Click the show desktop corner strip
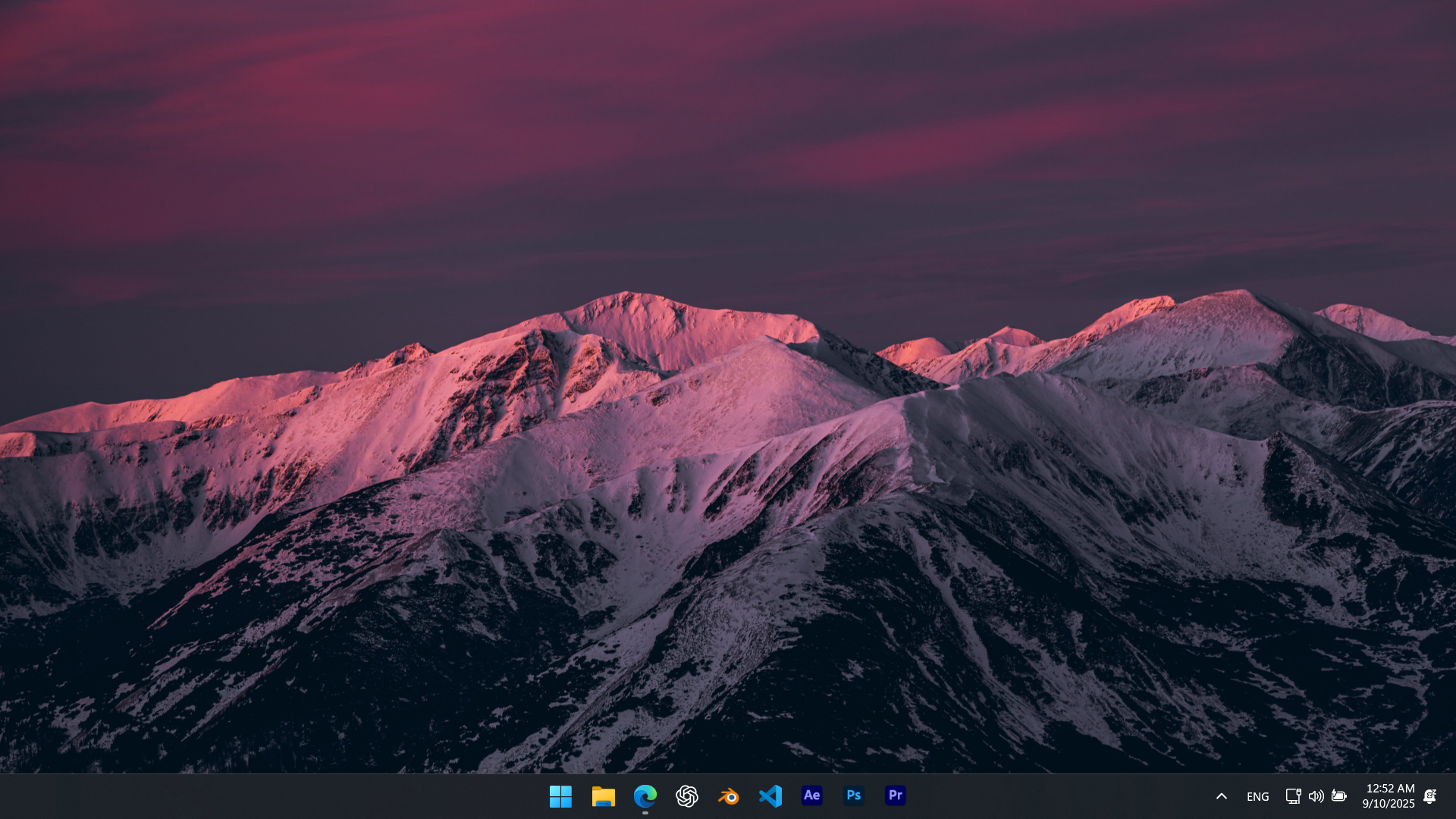Image resolution: width=1456 pixels, height=819 pixels. click(x=1453, y=796)
